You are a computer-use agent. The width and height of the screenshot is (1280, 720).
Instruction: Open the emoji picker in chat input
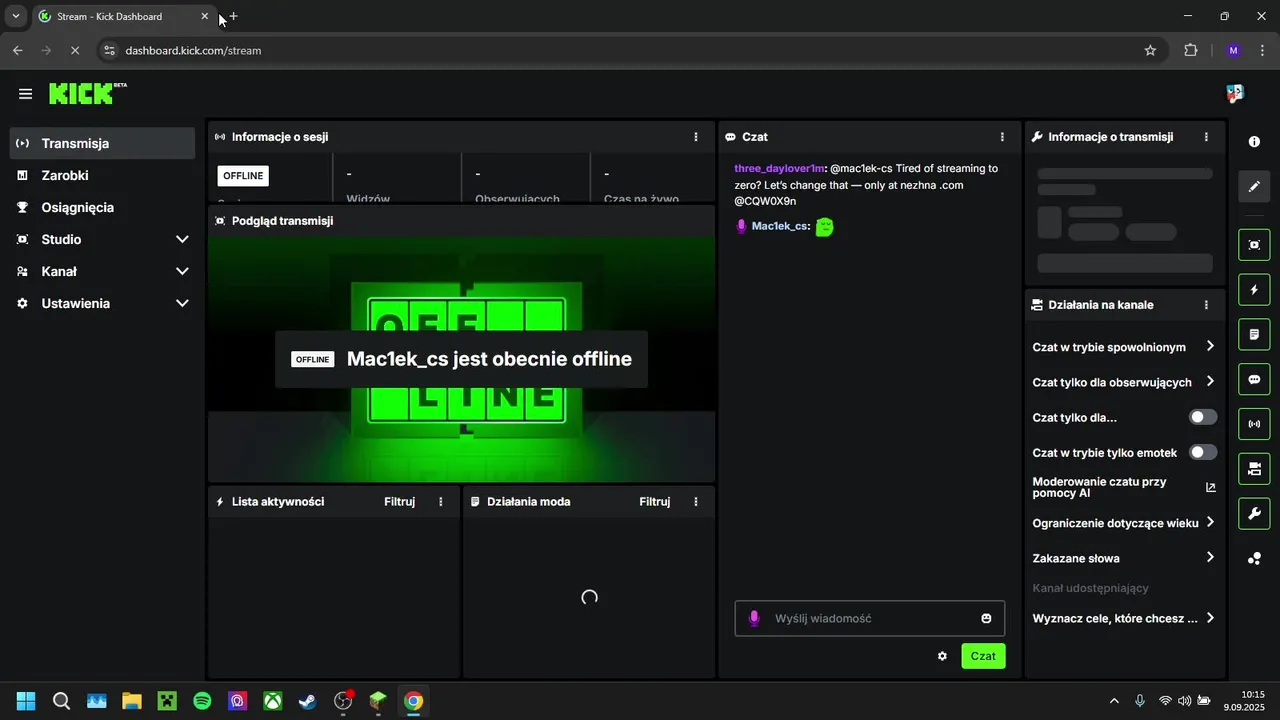pos(986,618)
